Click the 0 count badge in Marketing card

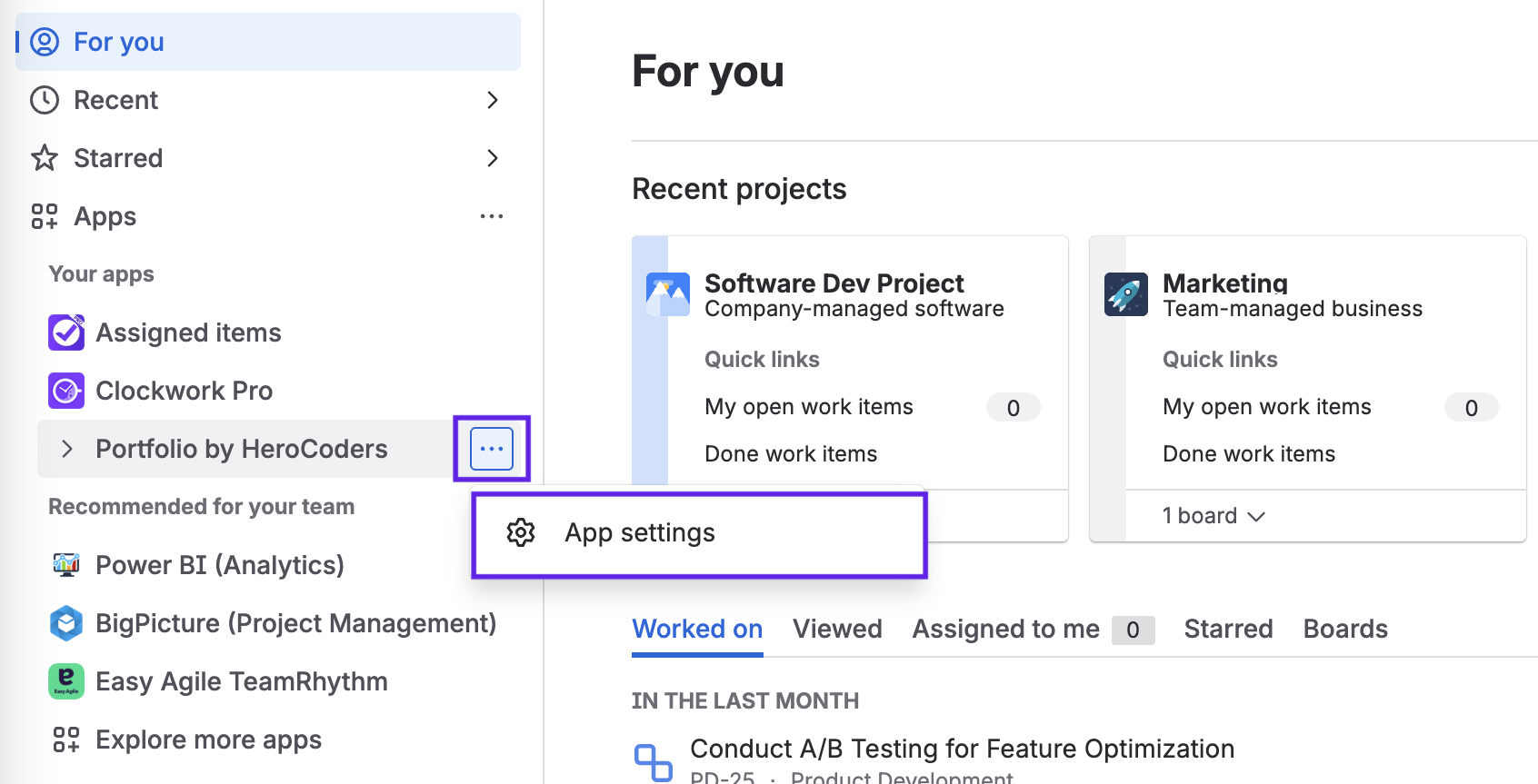(1472, 408)
